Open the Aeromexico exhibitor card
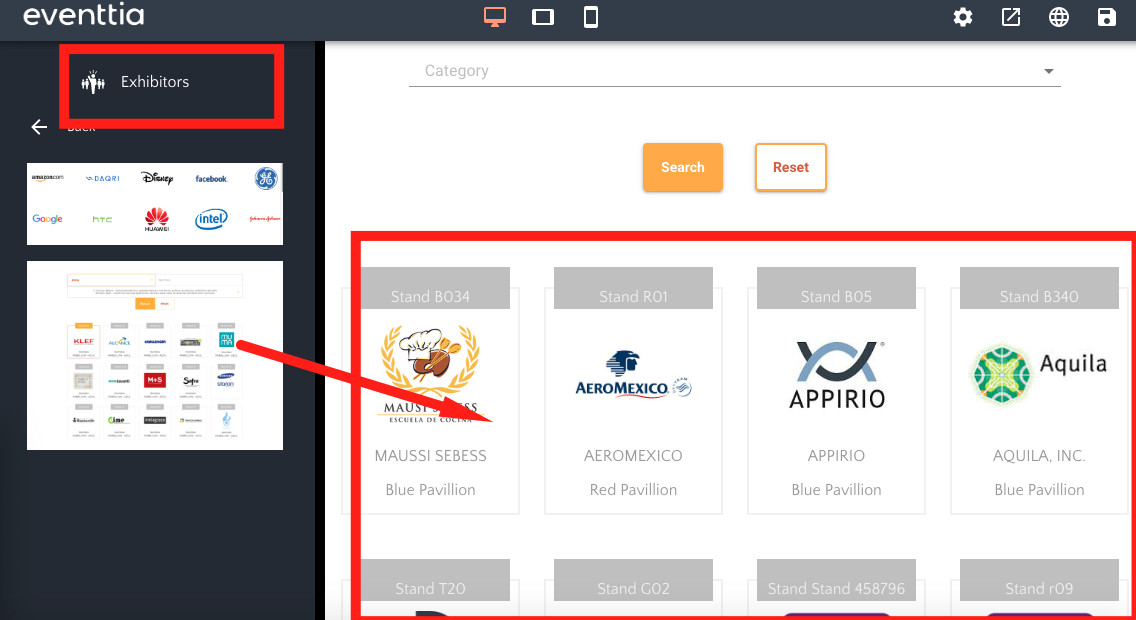The width and height of the screenshot is (1136, 620). coord(633,400)
